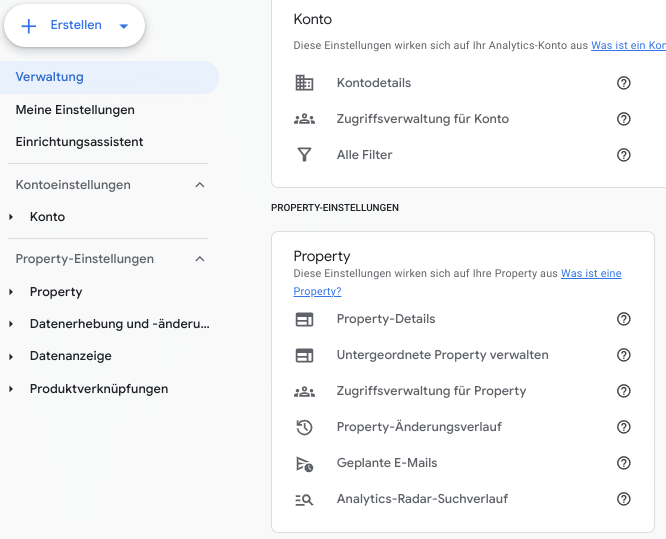Expand the Datenanzeige tree arrow

(x=11, y=356)
